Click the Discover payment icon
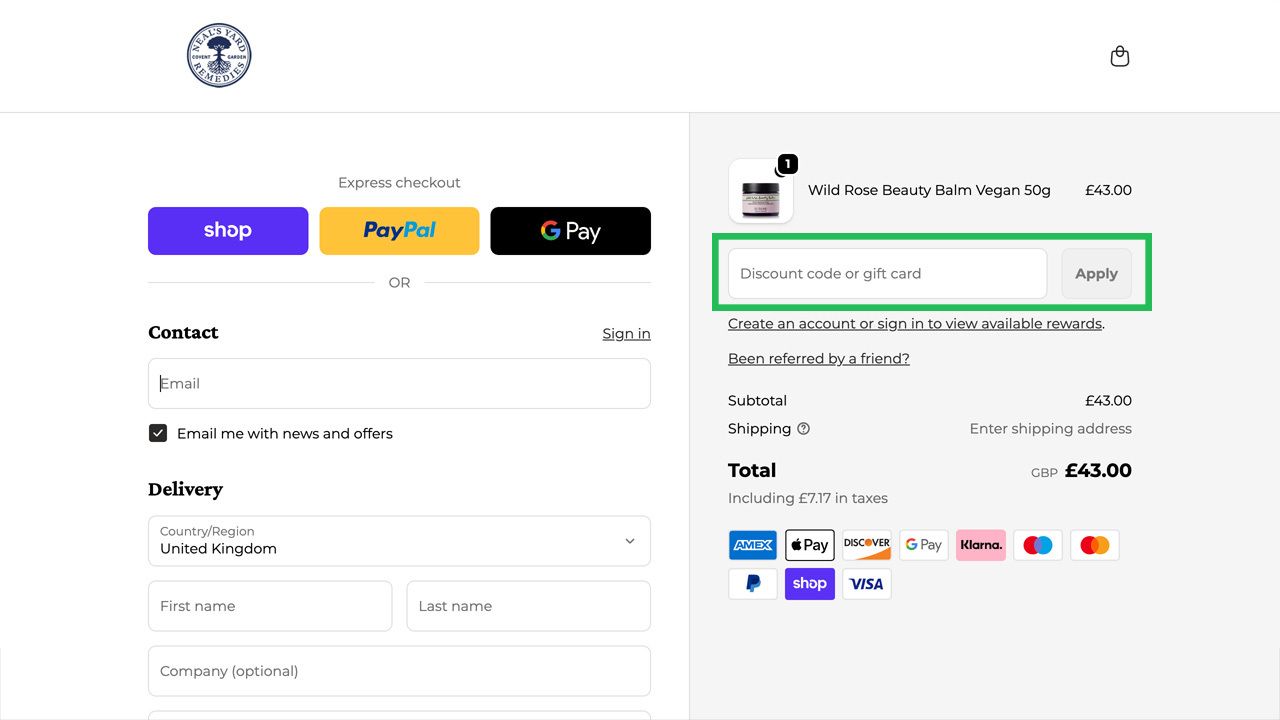 click(x=866, y=544)
